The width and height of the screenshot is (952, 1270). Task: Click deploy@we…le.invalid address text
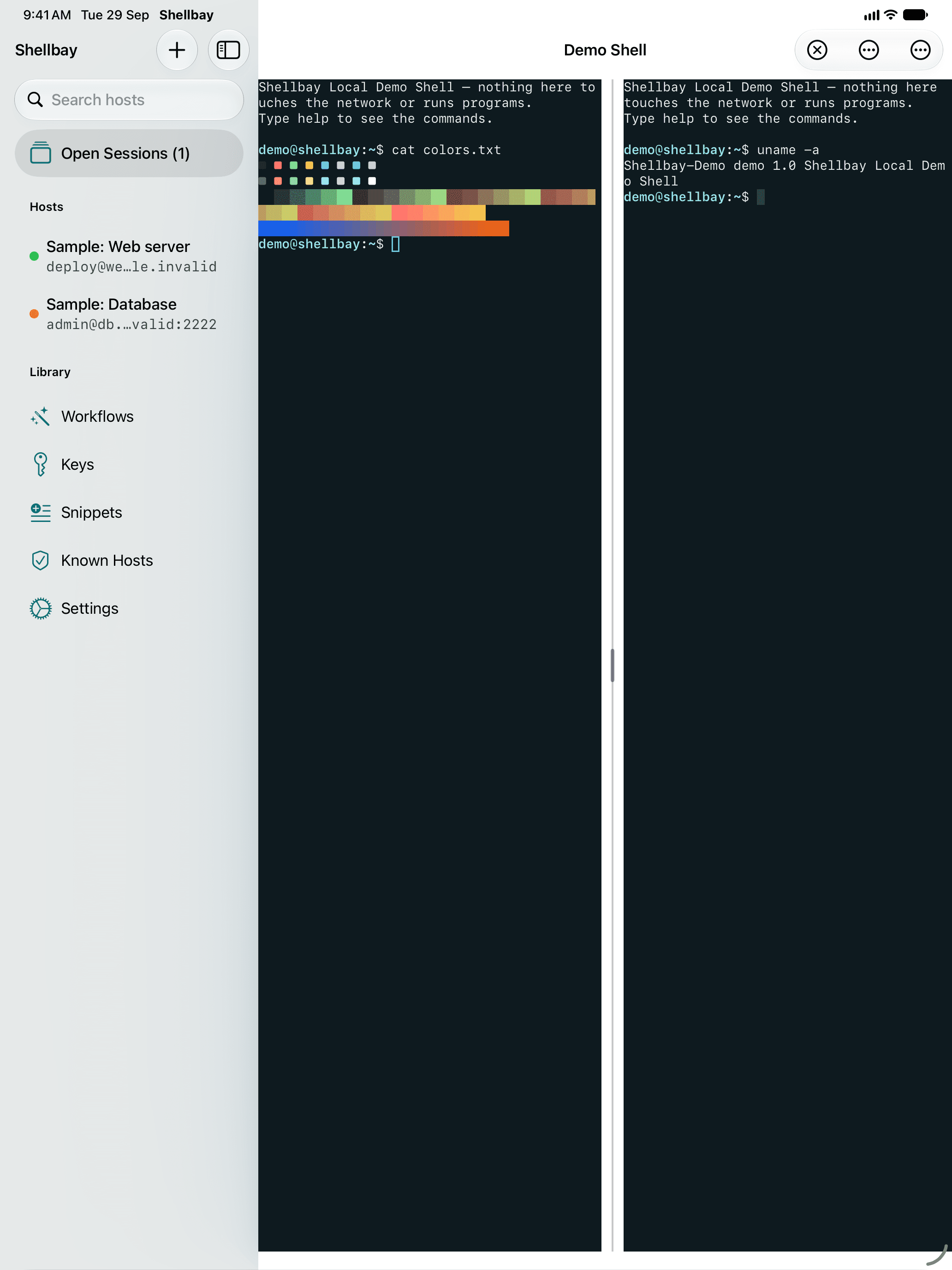coord(131,267)
